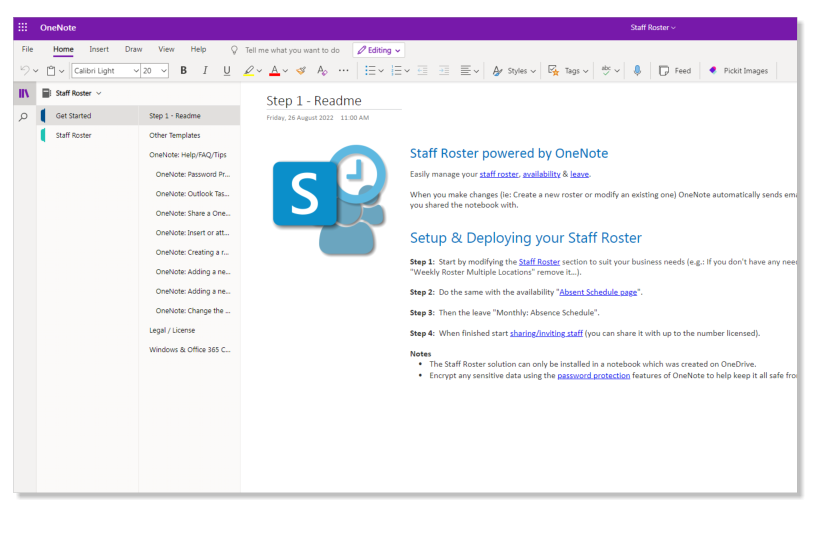Click the Undo arrow icon
This screenshot has width=820, height=560.
point(25,70)
